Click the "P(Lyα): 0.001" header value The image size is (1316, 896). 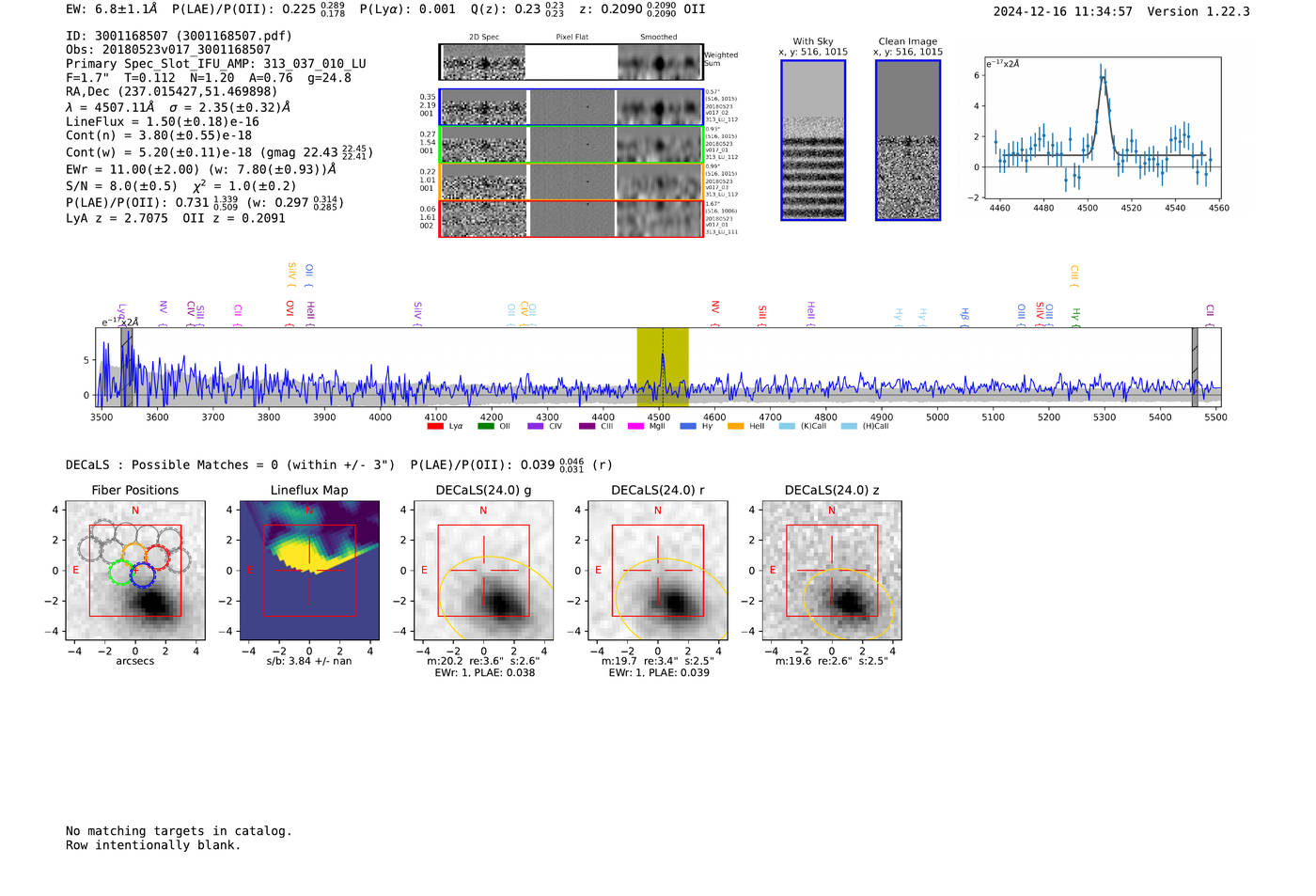(408, 9)
